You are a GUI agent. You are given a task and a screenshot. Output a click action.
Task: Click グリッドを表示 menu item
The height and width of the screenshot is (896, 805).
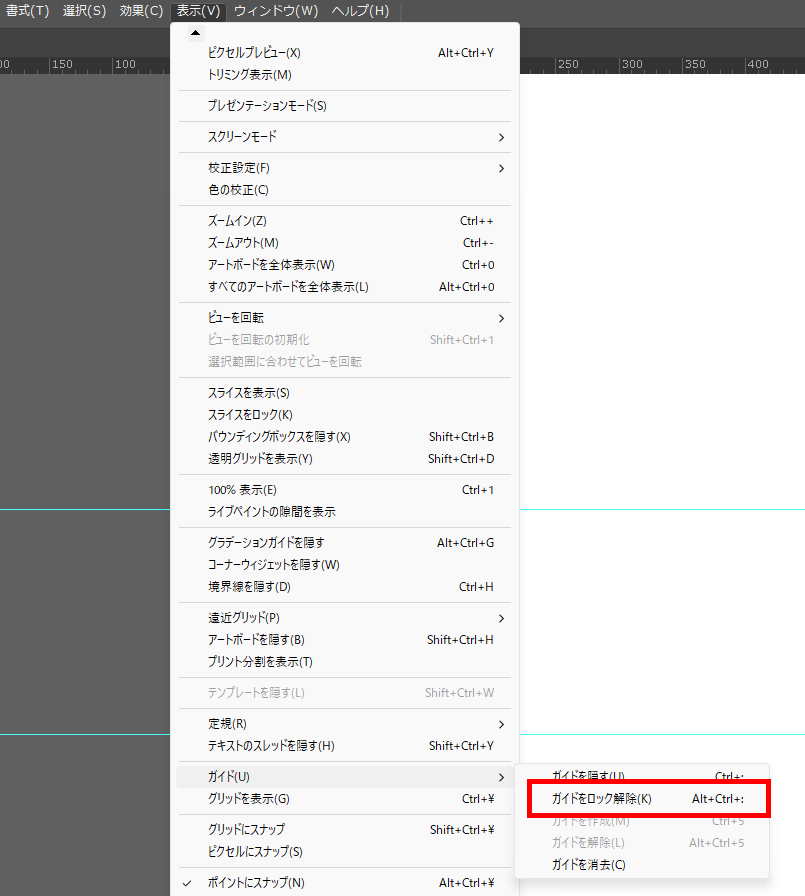(248, 799)
